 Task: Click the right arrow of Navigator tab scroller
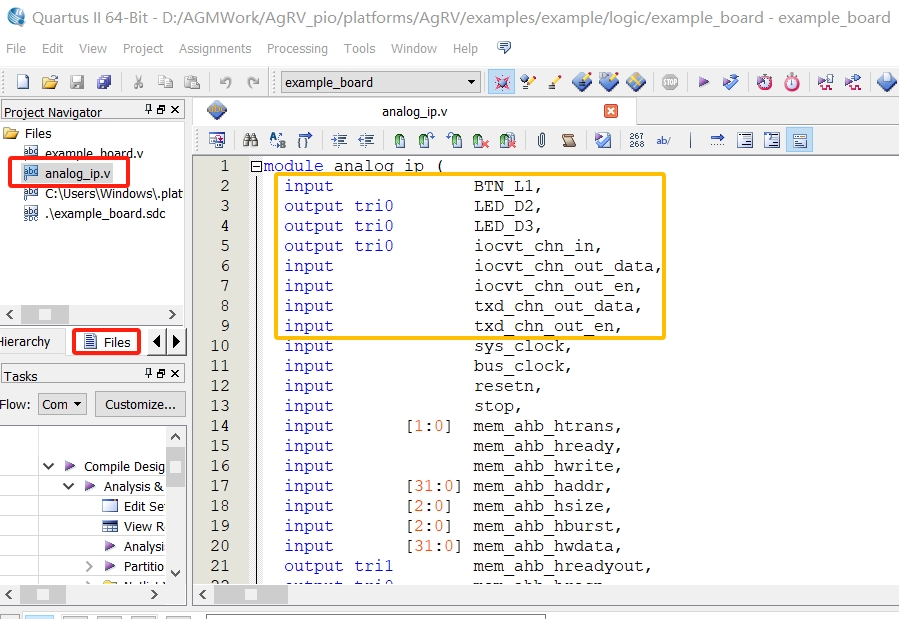tap(177, 342)
